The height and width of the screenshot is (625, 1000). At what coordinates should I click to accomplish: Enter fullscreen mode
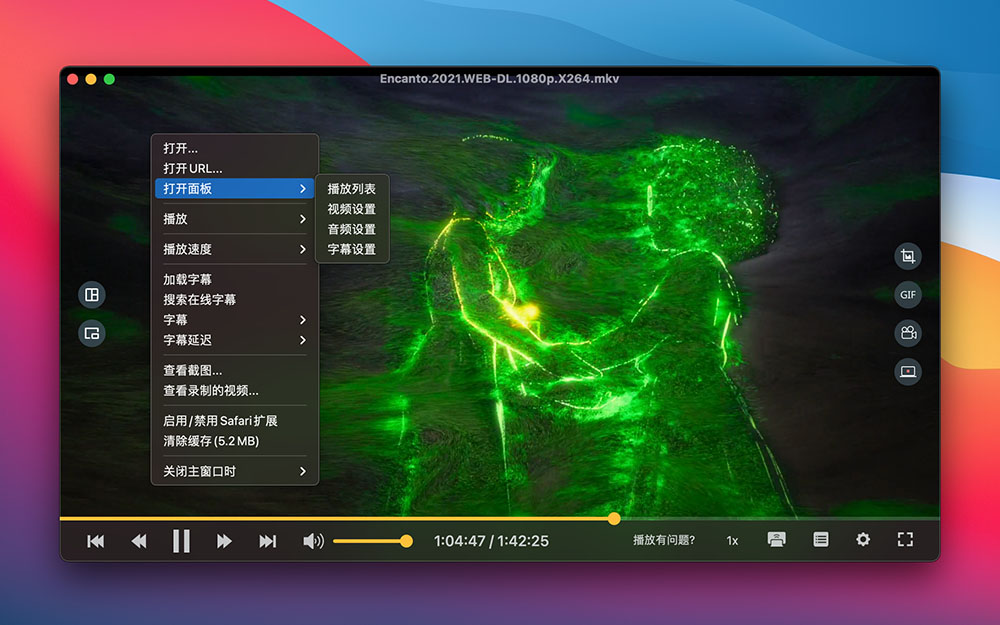tap(905, 540)
